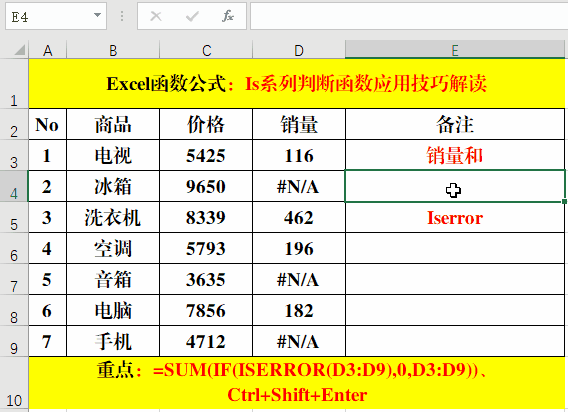
Task: Click the red '销量和' cell
Action: 455,155
